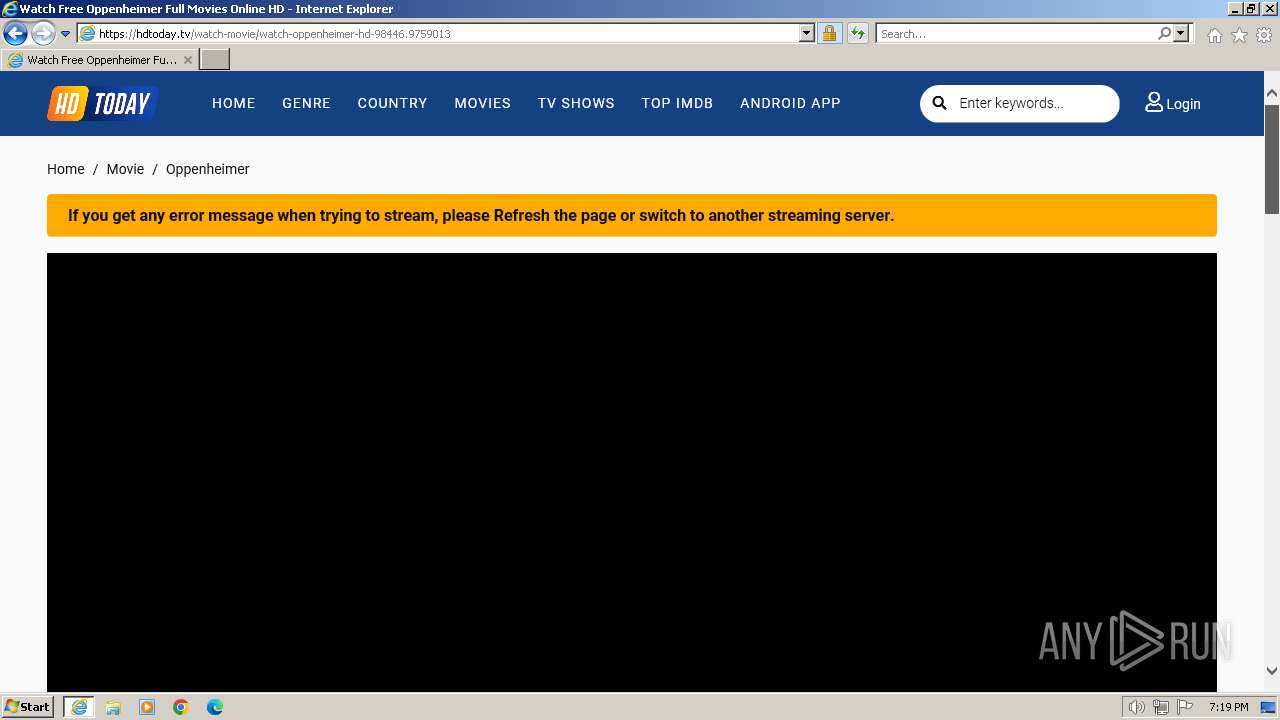
Task: Follow the Home breadcrumb link
Action: pos(66,169)
